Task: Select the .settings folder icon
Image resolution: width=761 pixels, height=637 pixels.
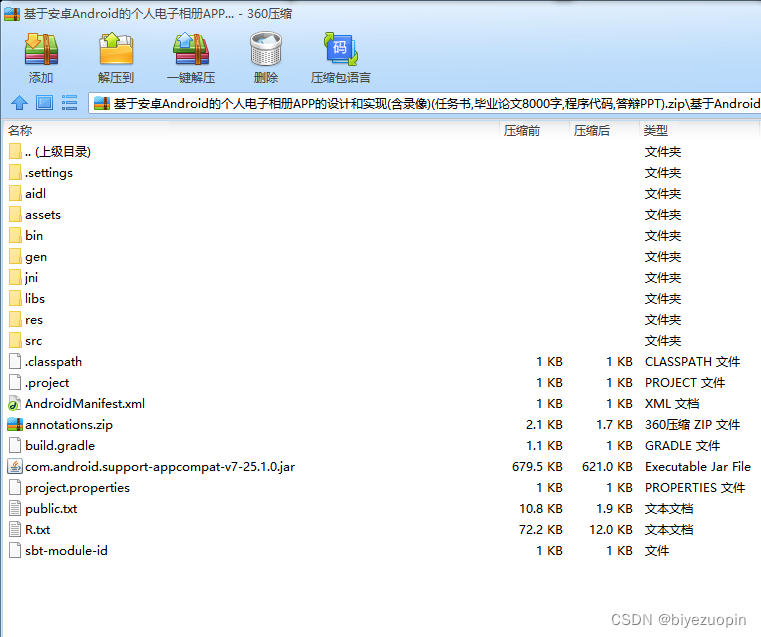Action: pos(15,172)
